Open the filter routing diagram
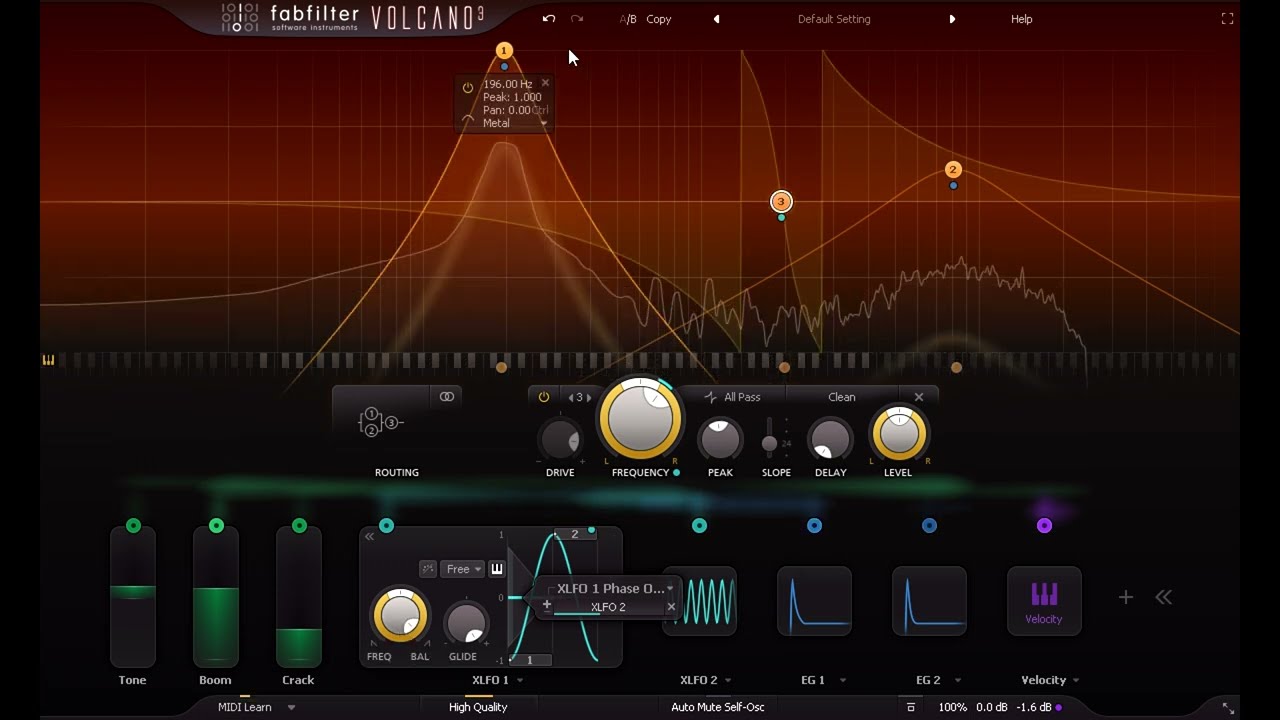 [380, 422]
